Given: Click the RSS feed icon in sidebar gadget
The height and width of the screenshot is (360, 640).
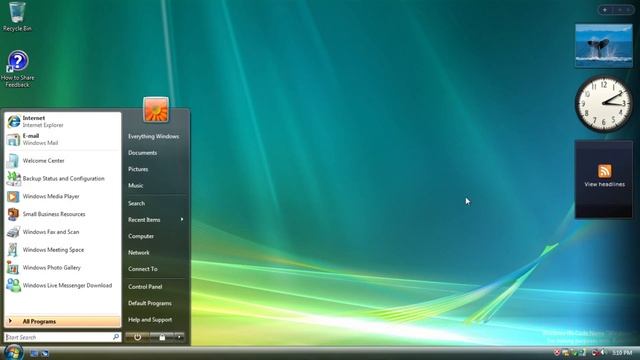Looking at the screenshot, I should 604,171.
